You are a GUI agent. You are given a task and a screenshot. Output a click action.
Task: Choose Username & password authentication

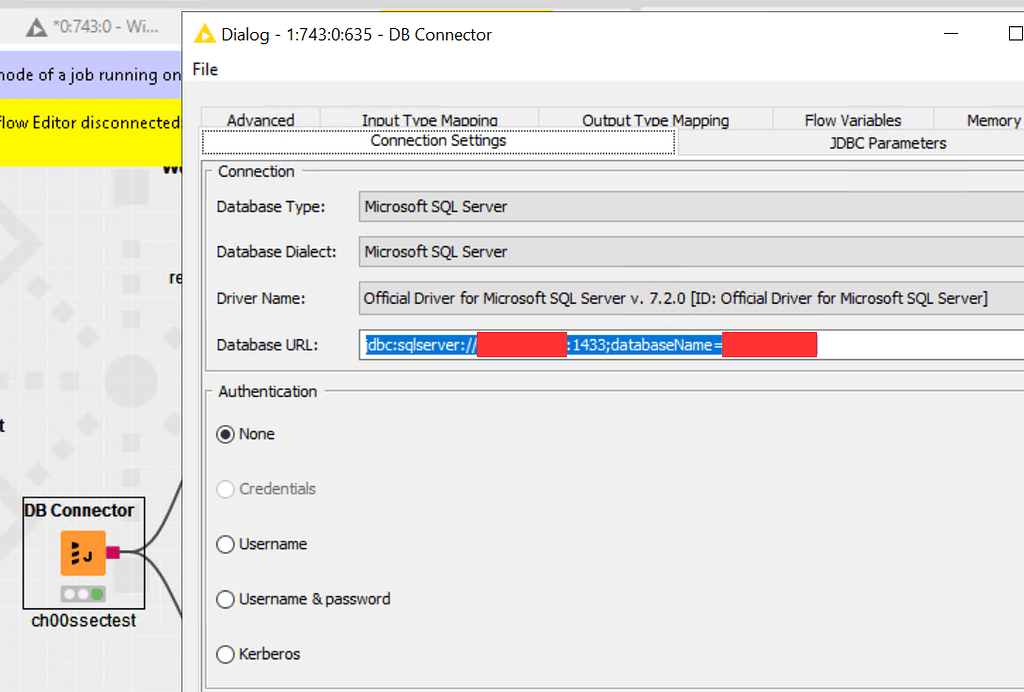click(225, 599)
